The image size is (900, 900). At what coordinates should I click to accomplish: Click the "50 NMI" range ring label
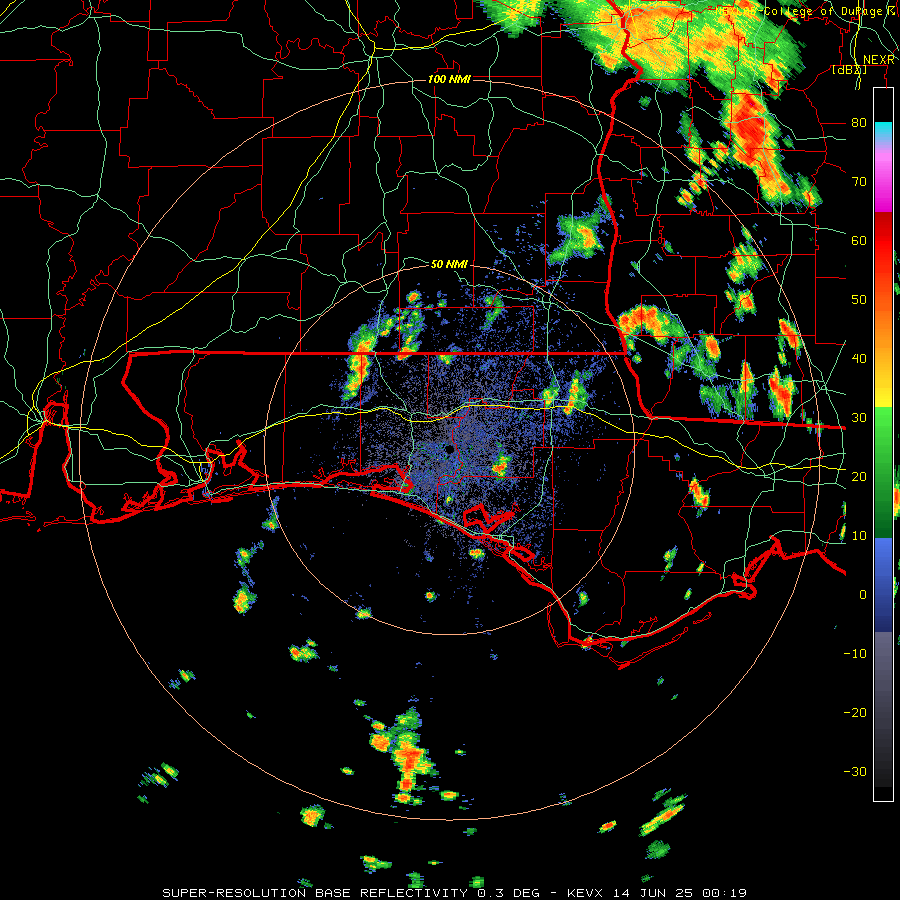pyautogui.click(x=449, y=265)
